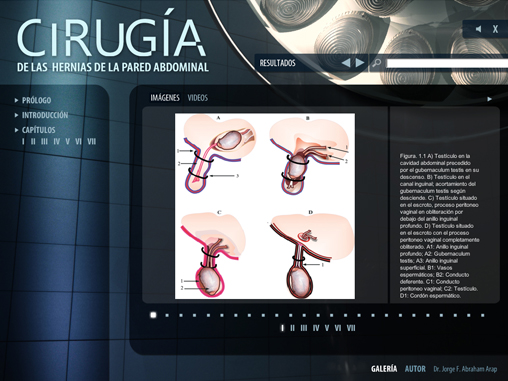The height and width of the screenshot is (381, 508).
Task: Go to previous result with left arrow
Action: click(x=346, y=63)
